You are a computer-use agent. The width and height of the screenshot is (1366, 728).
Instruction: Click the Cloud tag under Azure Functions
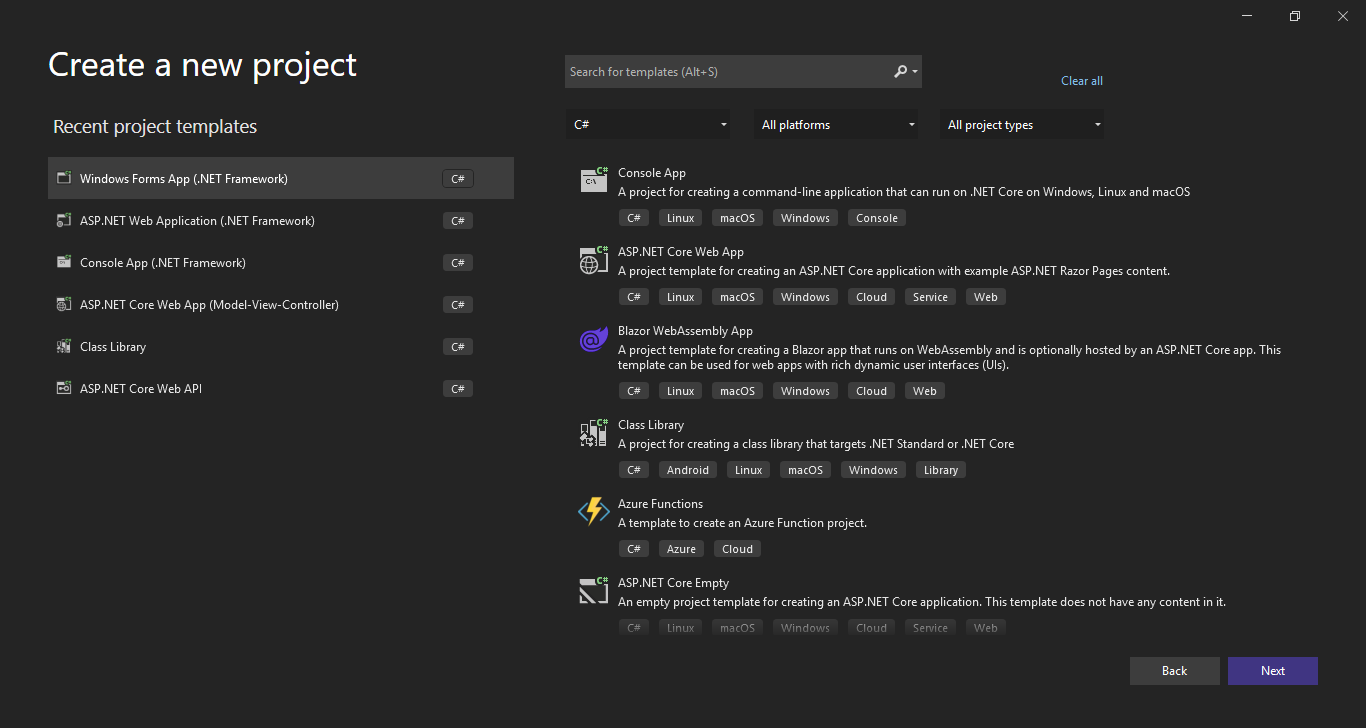tap(737, 549)
